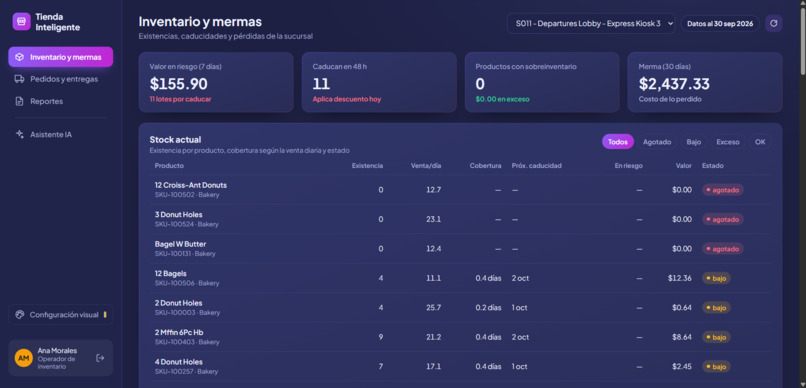Click the Próx. caducidad column header
The image size is (806, 388).
click(x=537, y=165)
